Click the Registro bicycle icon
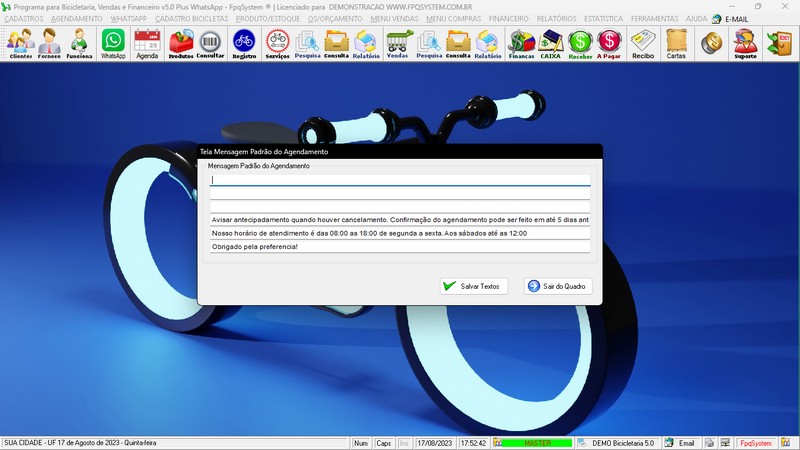Screen dimensions: 800x450 (x=243, y=43)
